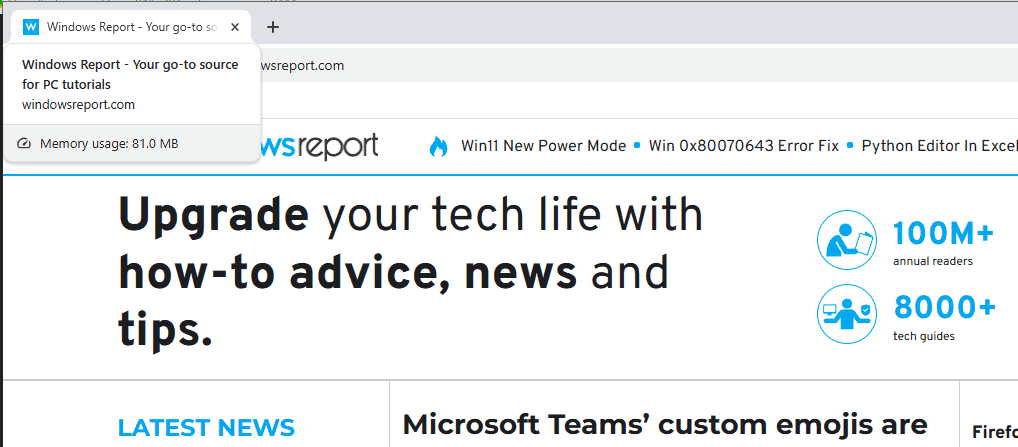
Task: Open the Microsoft Teams' custom emojis article
Action: point(665,426)
